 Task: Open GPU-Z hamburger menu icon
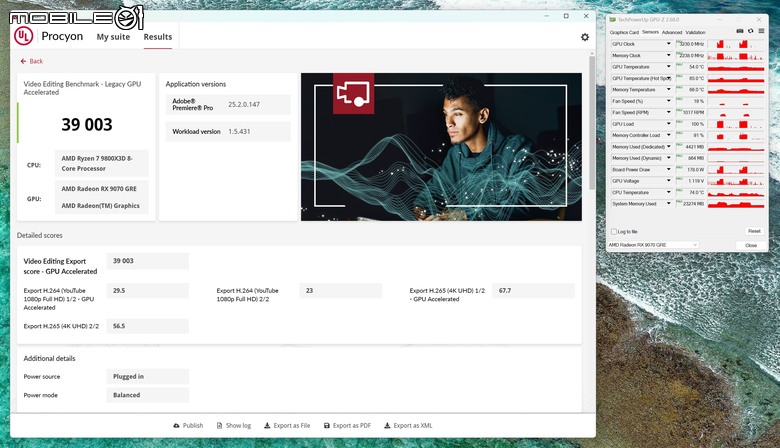pyautogui.click(x=761, y=31)
